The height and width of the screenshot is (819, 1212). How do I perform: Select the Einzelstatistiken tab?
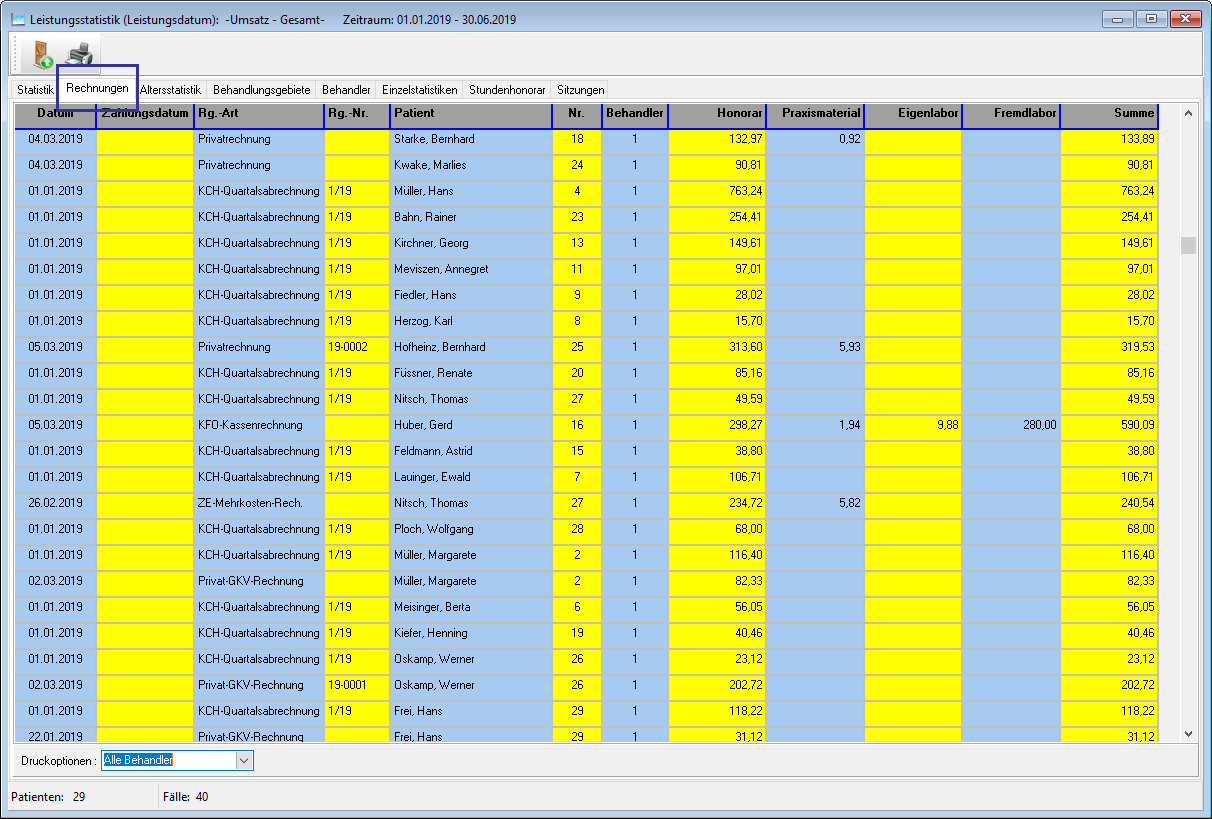pyautogui.click(x=420, y=90)
